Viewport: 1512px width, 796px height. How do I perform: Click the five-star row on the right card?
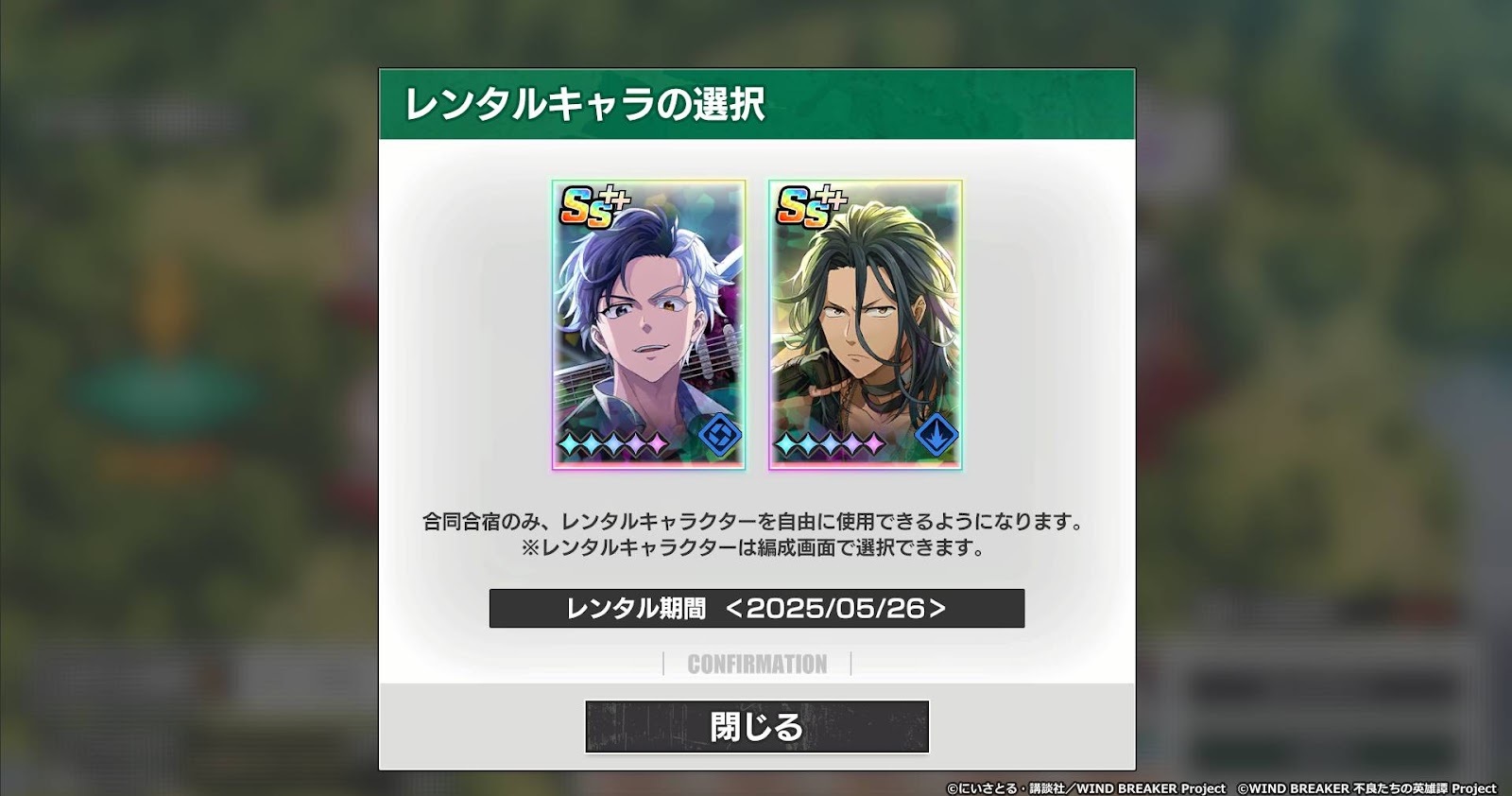click(x=831, y=443)
